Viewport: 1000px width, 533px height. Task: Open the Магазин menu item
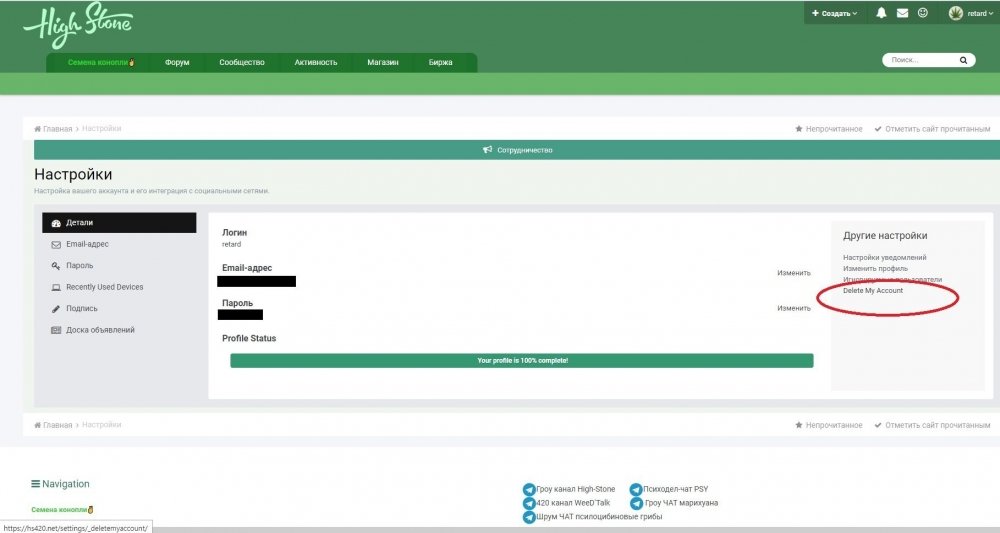383,62
